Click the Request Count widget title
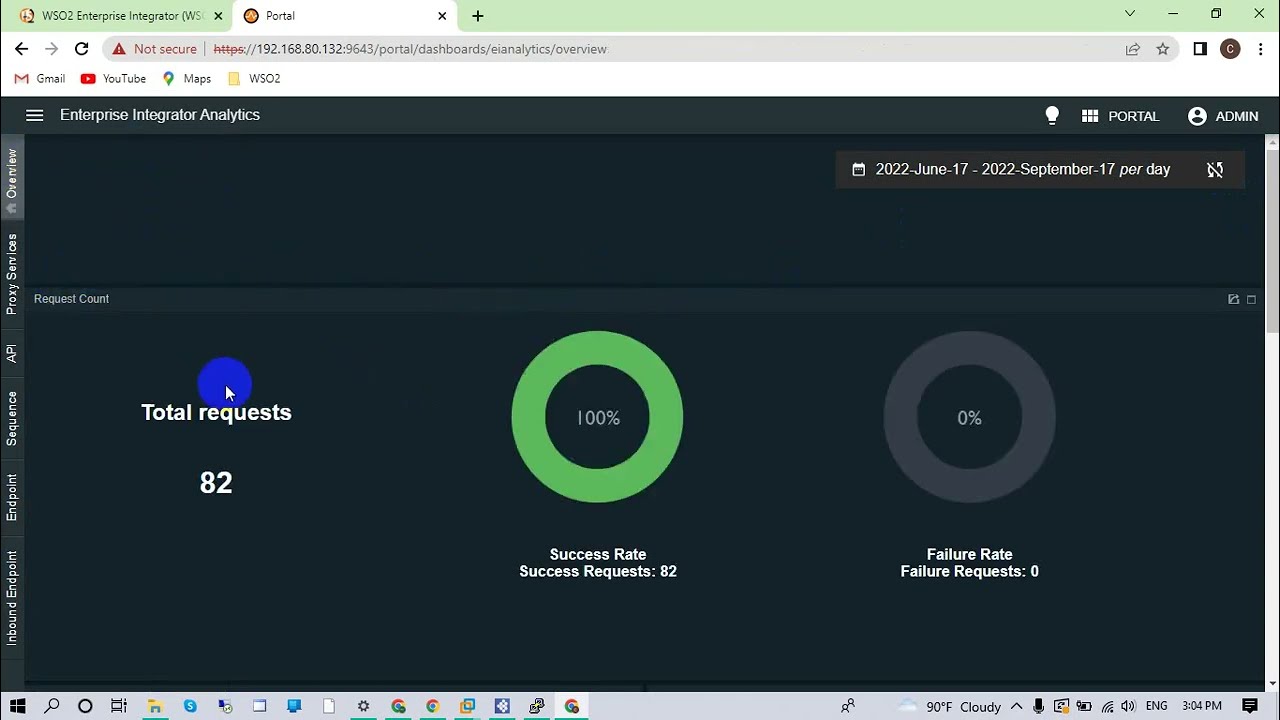This screenshot has height=720, width=1280. (x=71, y=299)
